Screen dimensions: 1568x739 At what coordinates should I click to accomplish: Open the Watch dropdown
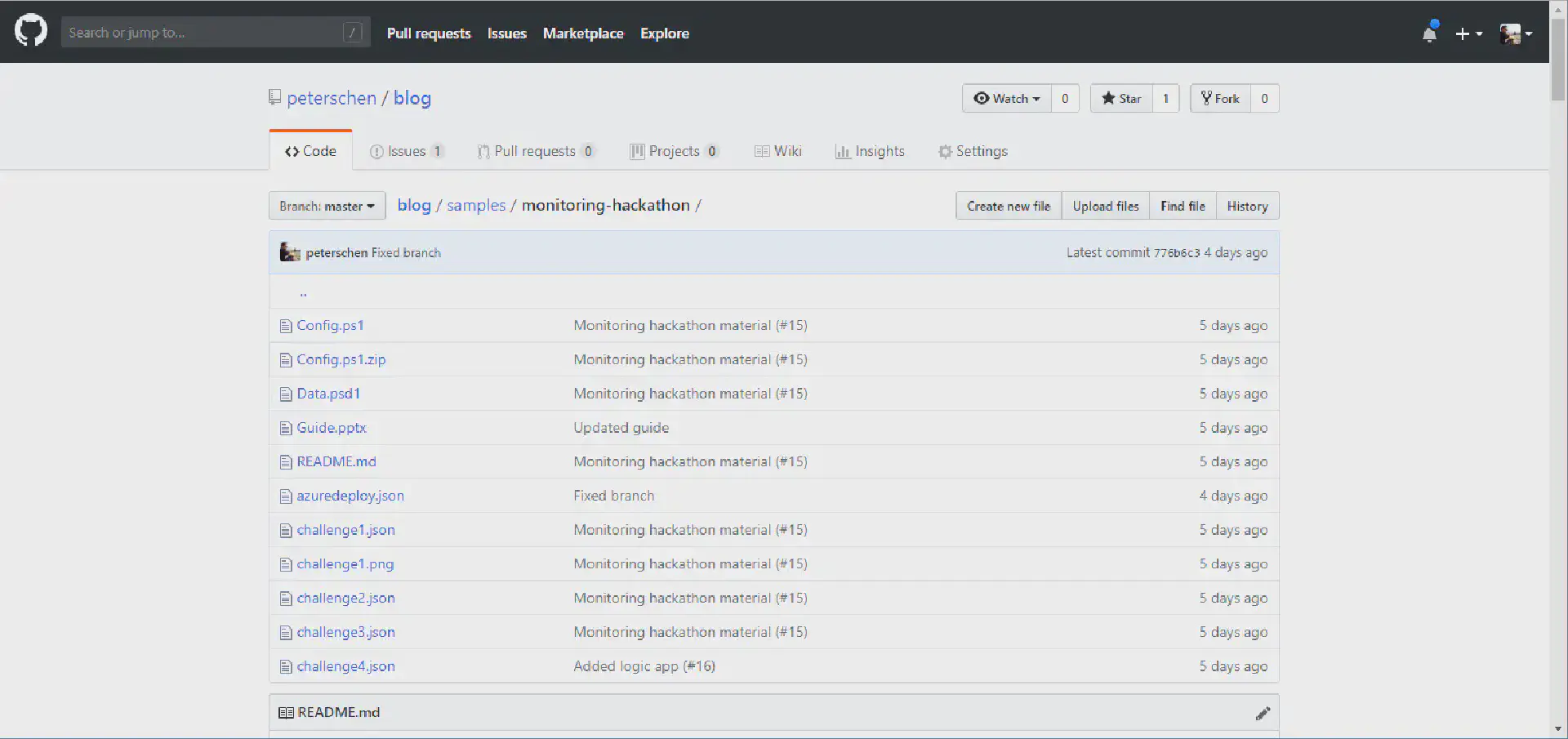pyautogui.click(x=1007, y=98)
